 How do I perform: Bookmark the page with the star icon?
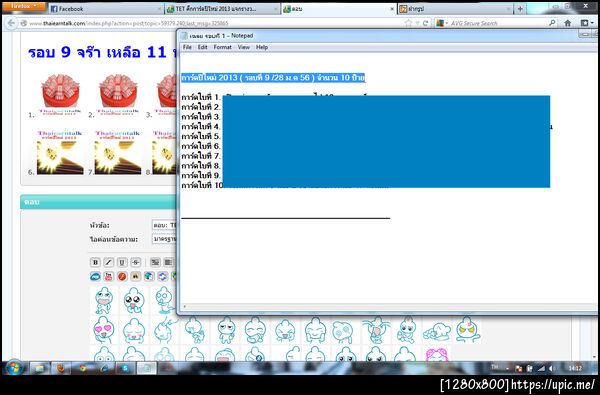coord(408,23)
